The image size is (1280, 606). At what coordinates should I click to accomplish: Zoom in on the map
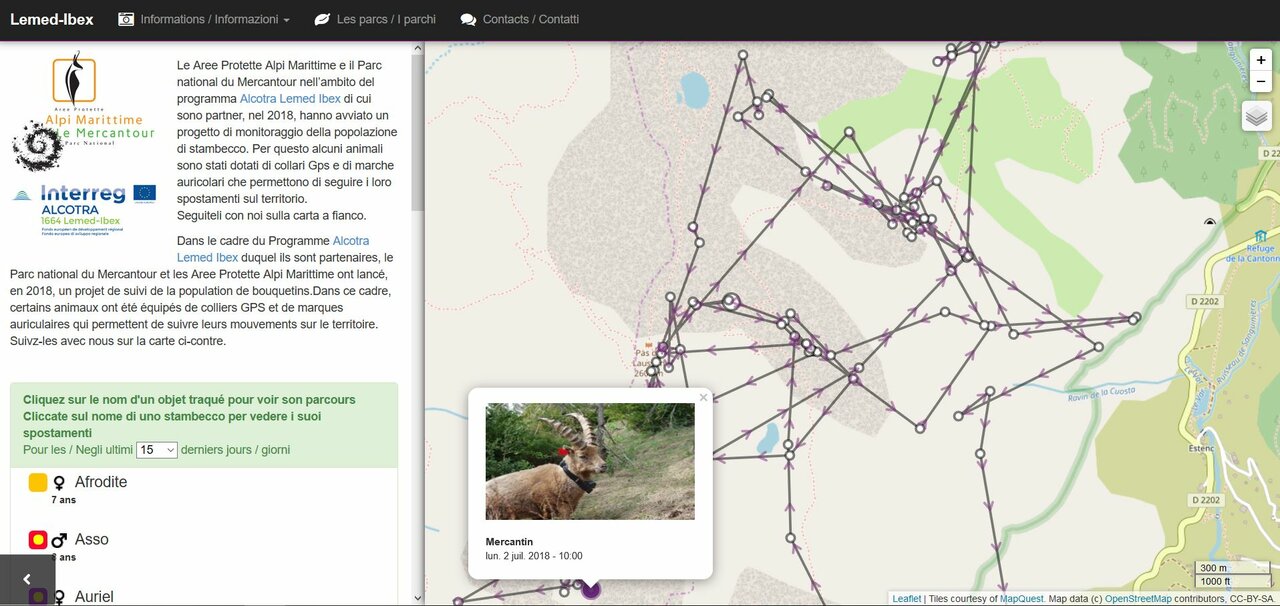tap(1261, 60)
